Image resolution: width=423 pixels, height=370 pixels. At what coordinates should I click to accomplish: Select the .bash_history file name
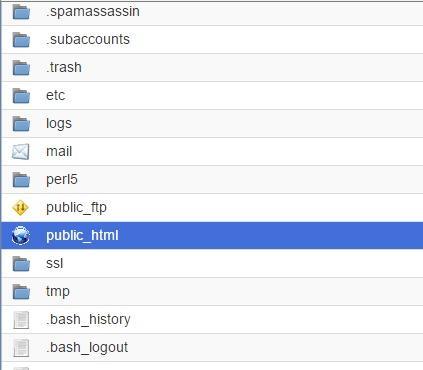click(x=88, y=319)
